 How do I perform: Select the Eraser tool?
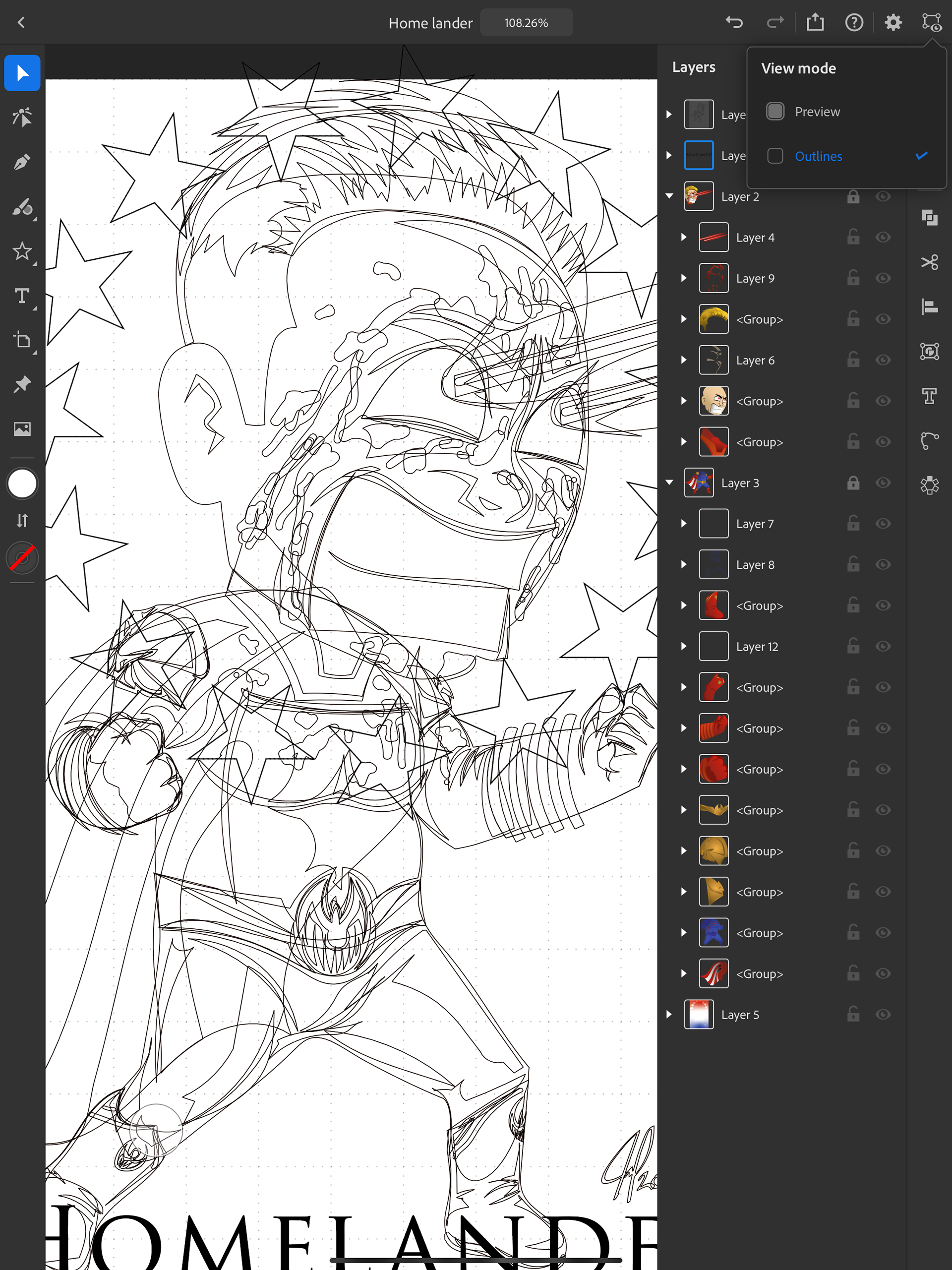point(22,207)
